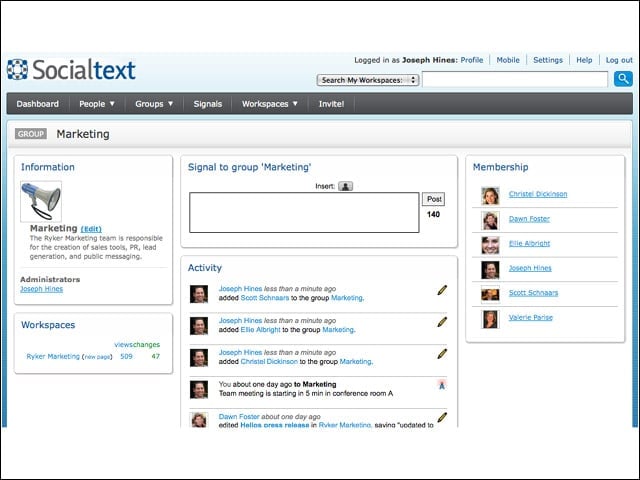Open Scott Schnaars in Membership
Viewport: 640px width, 480px height.
point(533,293)
